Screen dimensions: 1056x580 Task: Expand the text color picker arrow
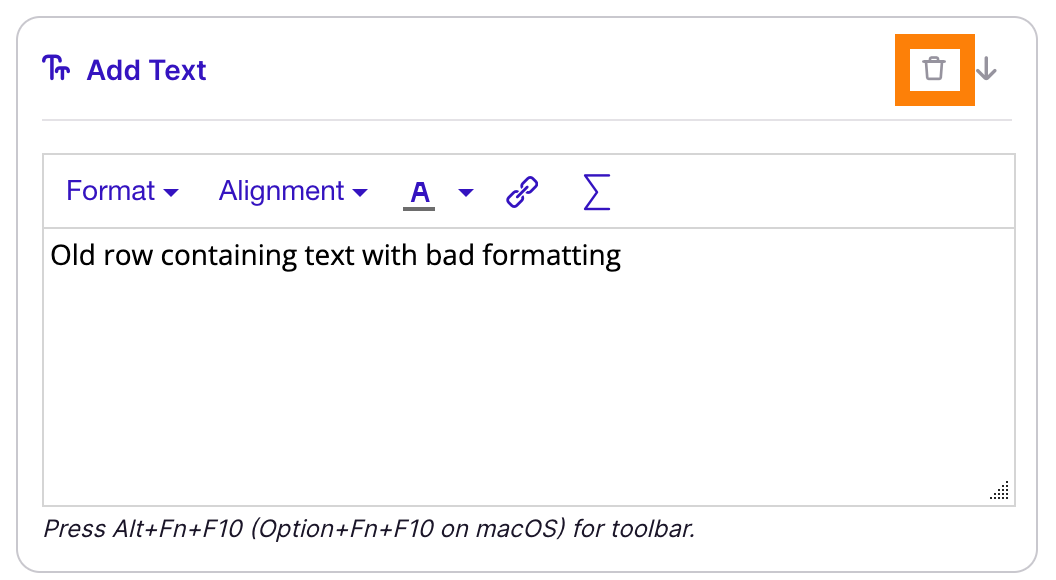pyautogui.click(x=464, y=193)
